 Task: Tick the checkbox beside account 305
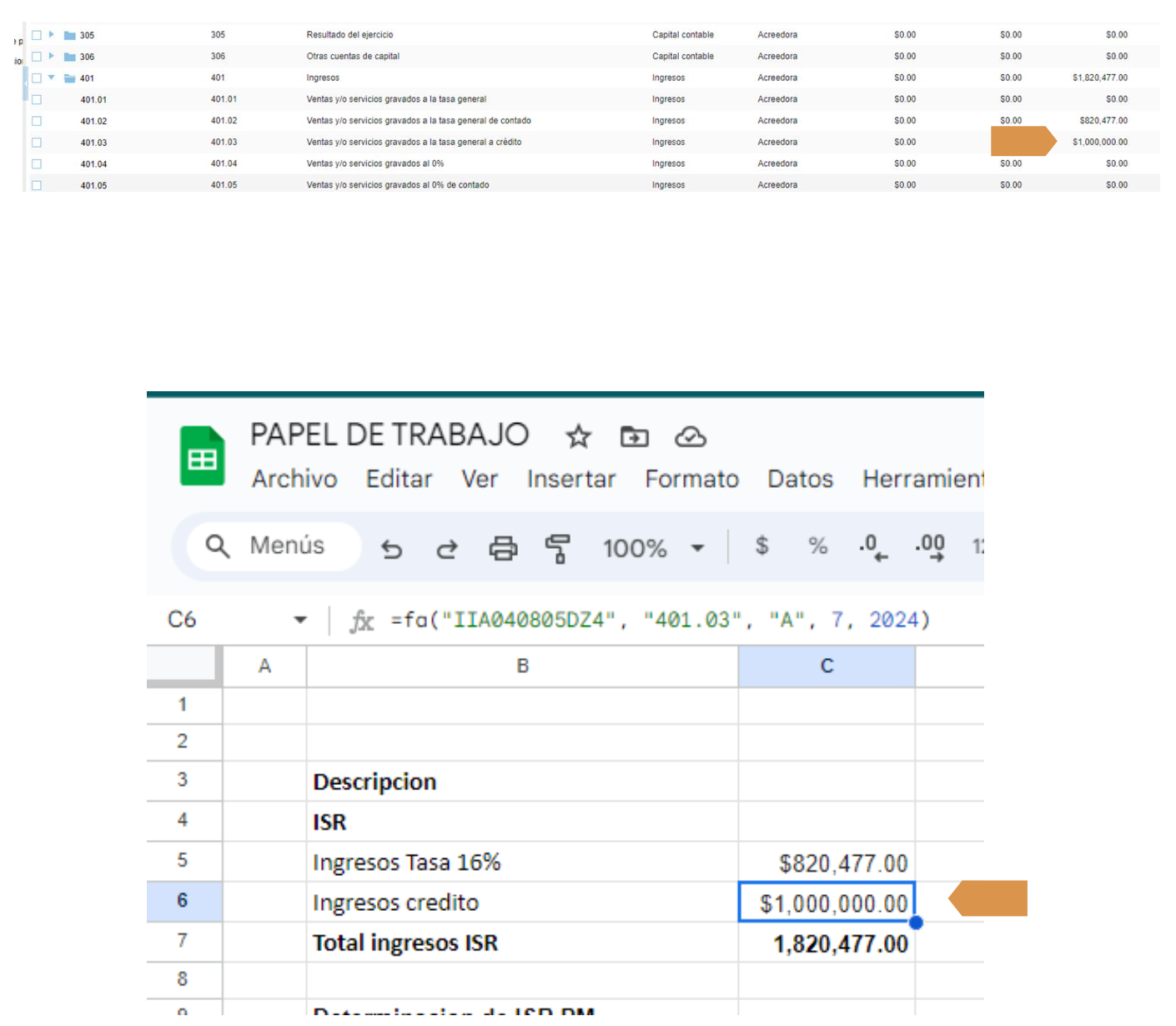(37, 35)
